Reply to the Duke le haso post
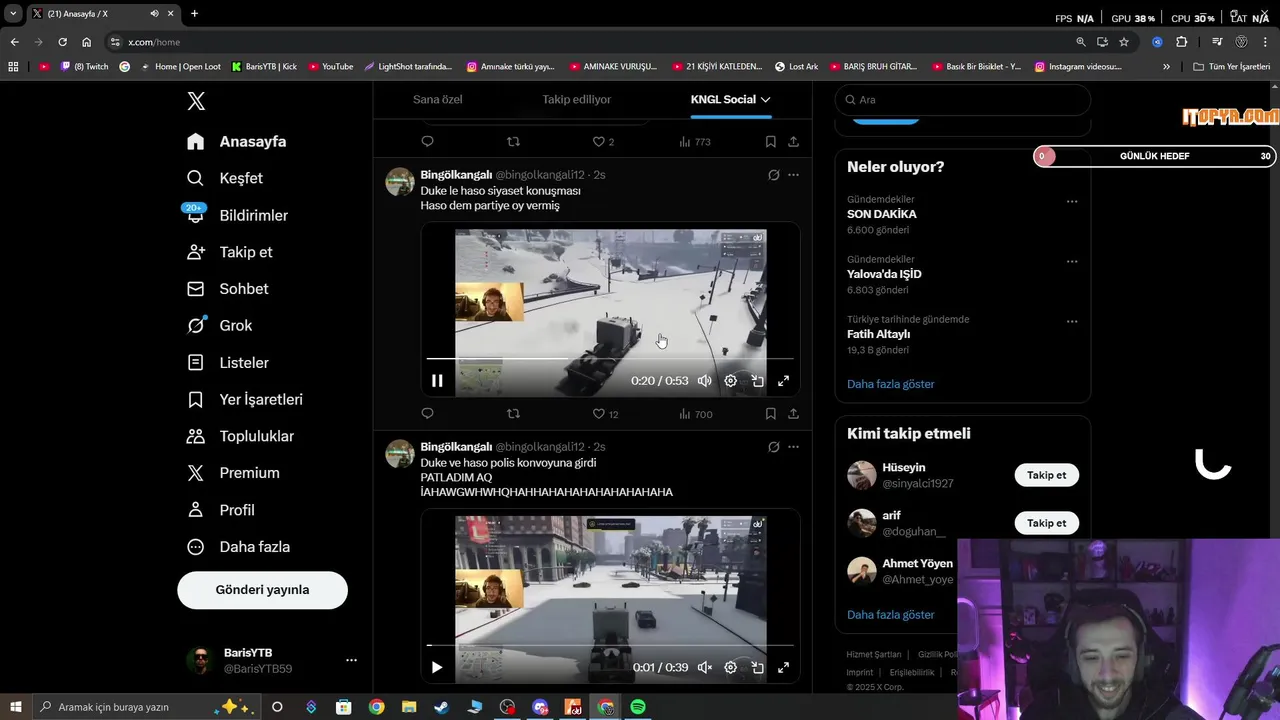This screenshot has width=1280, height=720. tap(427, 414)
